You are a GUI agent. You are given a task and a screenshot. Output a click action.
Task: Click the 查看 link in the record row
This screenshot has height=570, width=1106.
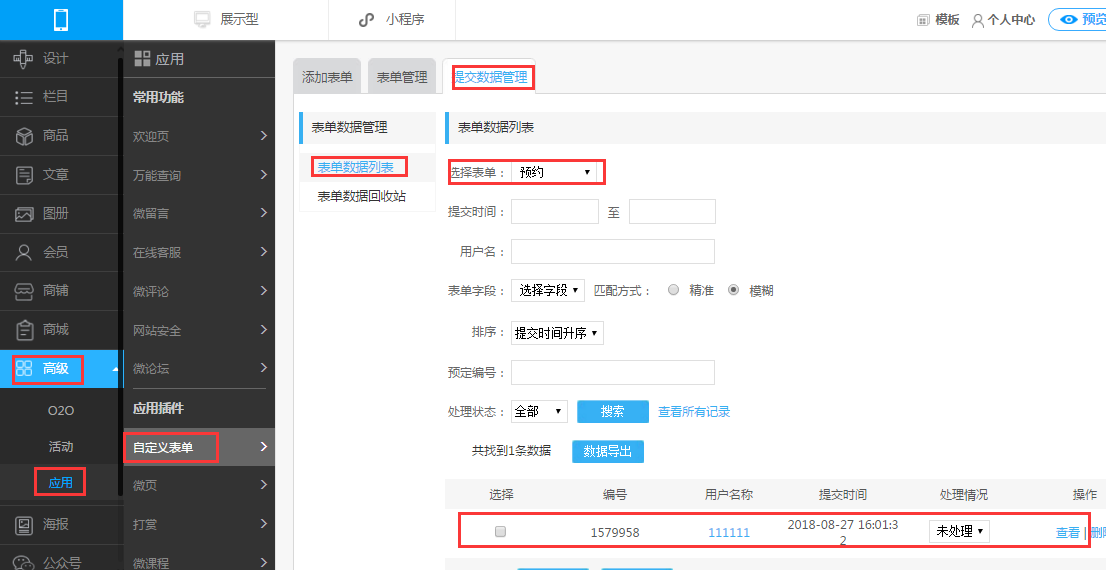(x=1068, y=533)
